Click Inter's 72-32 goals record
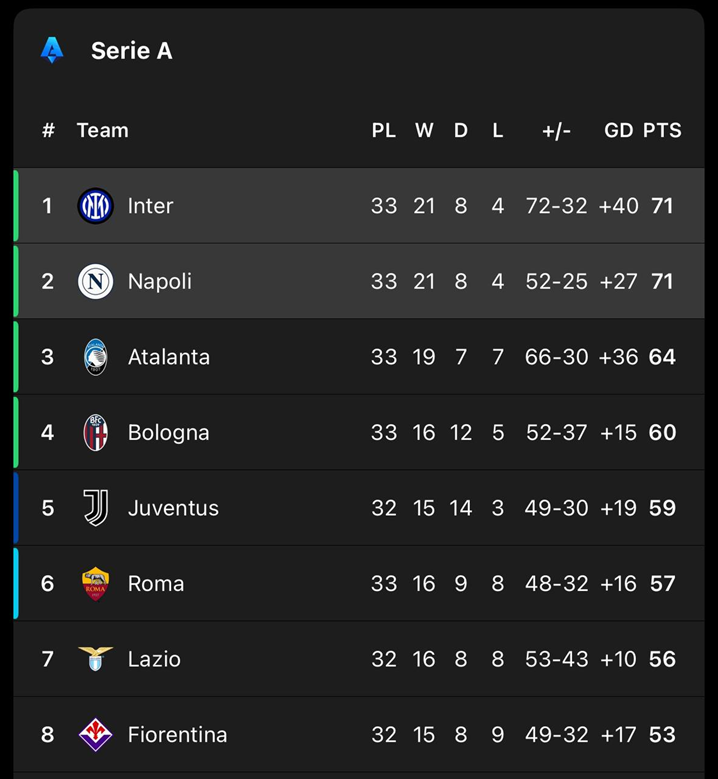The width and height of the screenshot is (718, 779). click(x=556, y=206)
